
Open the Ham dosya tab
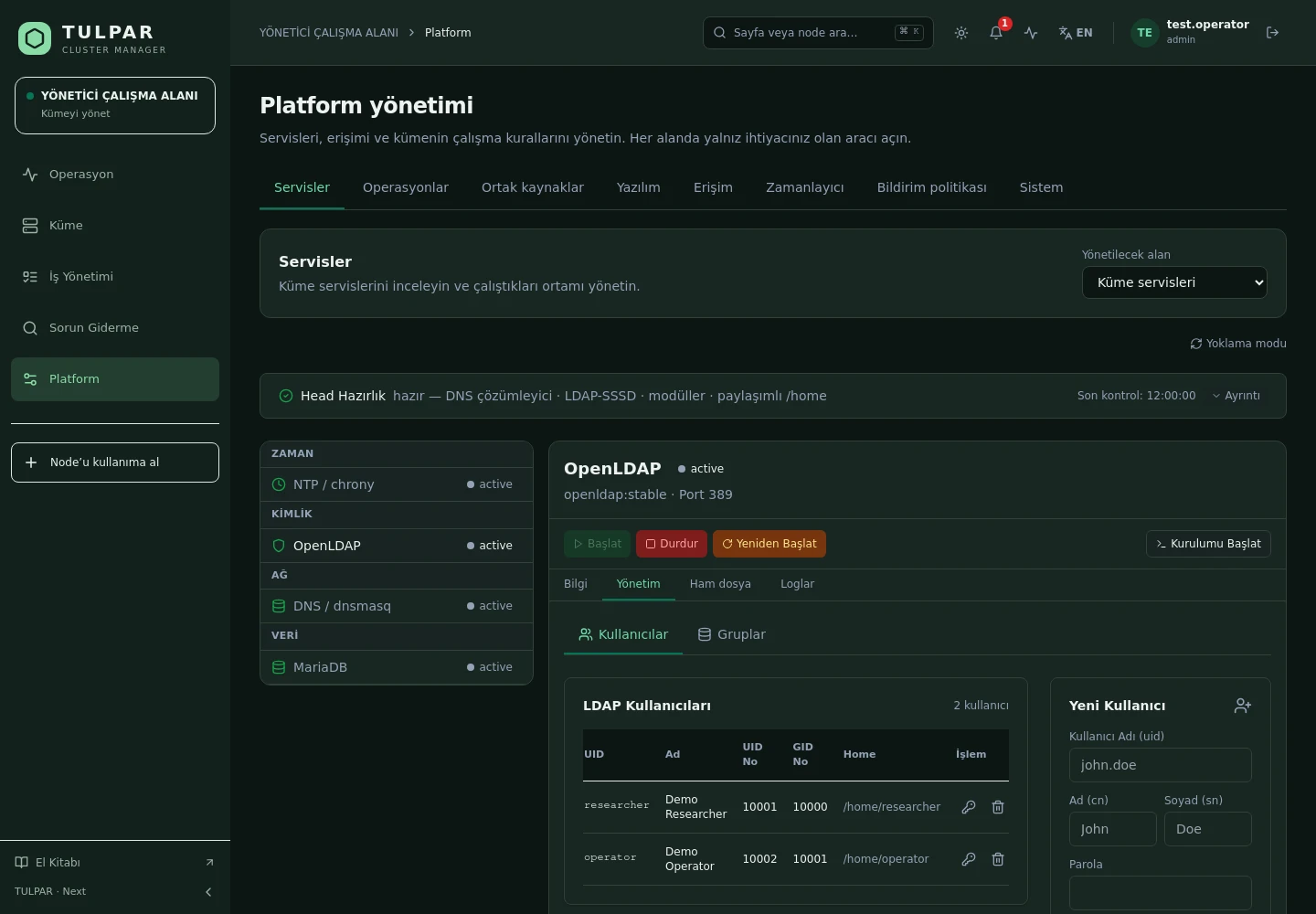(x=720, y=584)
